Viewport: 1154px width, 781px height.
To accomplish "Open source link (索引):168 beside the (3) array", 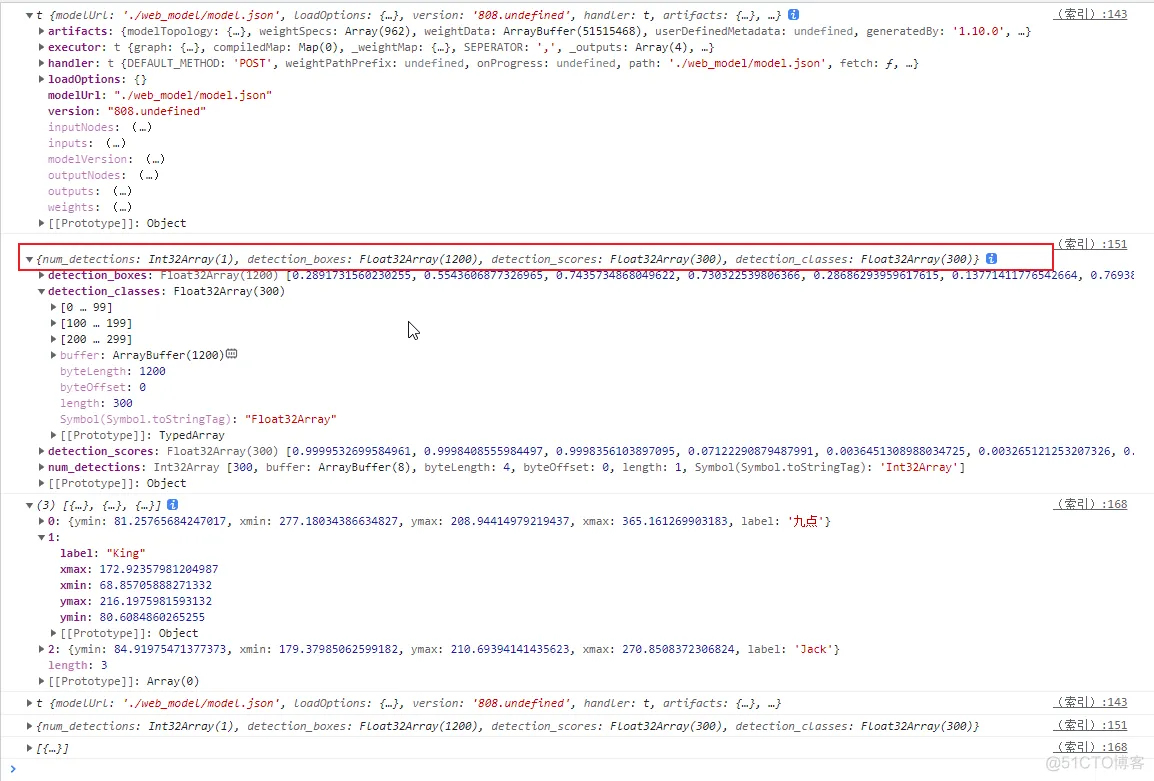I will tap(1090, 504).
